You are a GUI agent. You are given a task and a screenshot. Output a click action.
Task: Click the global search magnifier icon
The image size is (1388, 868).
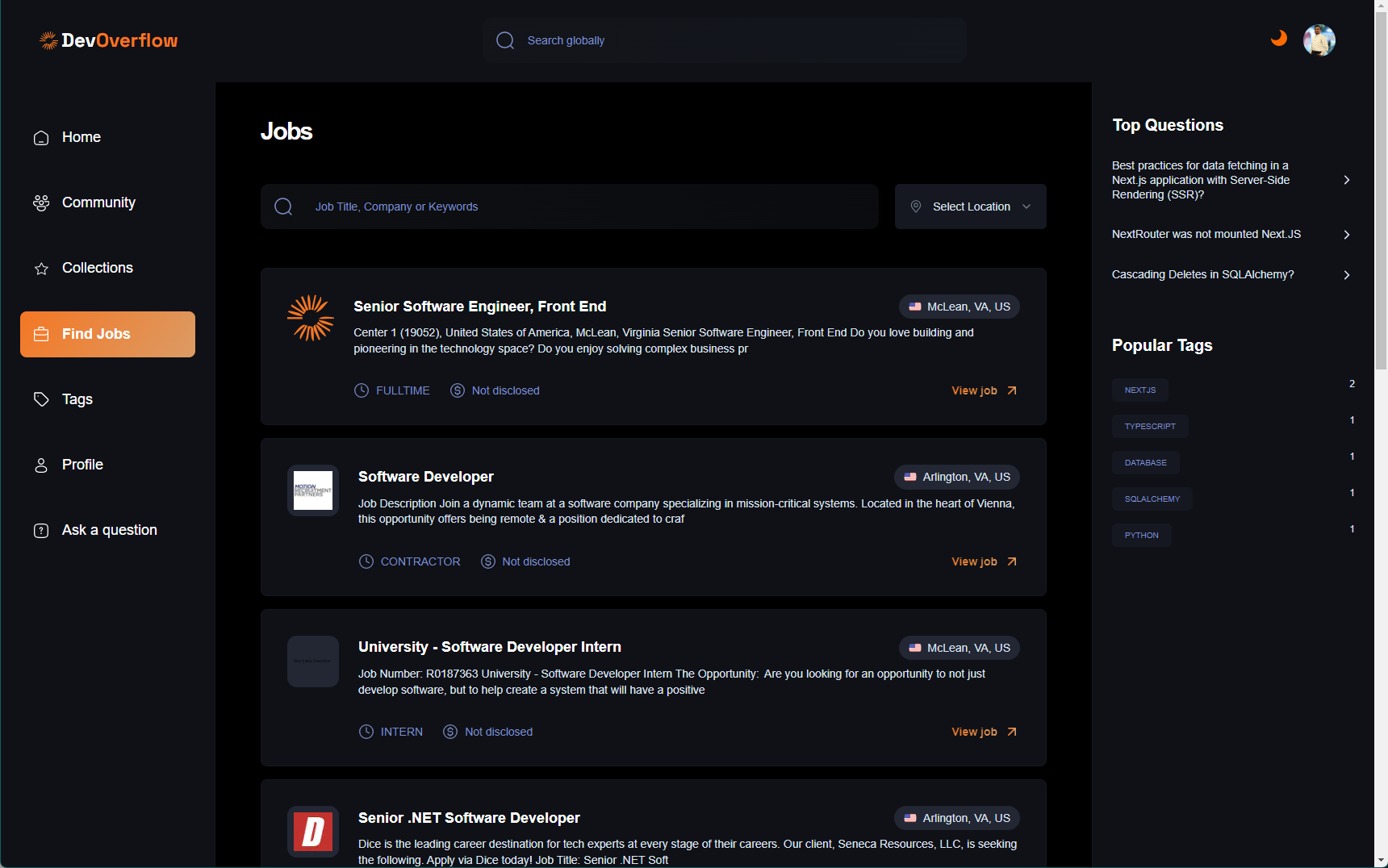click(505, 40)
